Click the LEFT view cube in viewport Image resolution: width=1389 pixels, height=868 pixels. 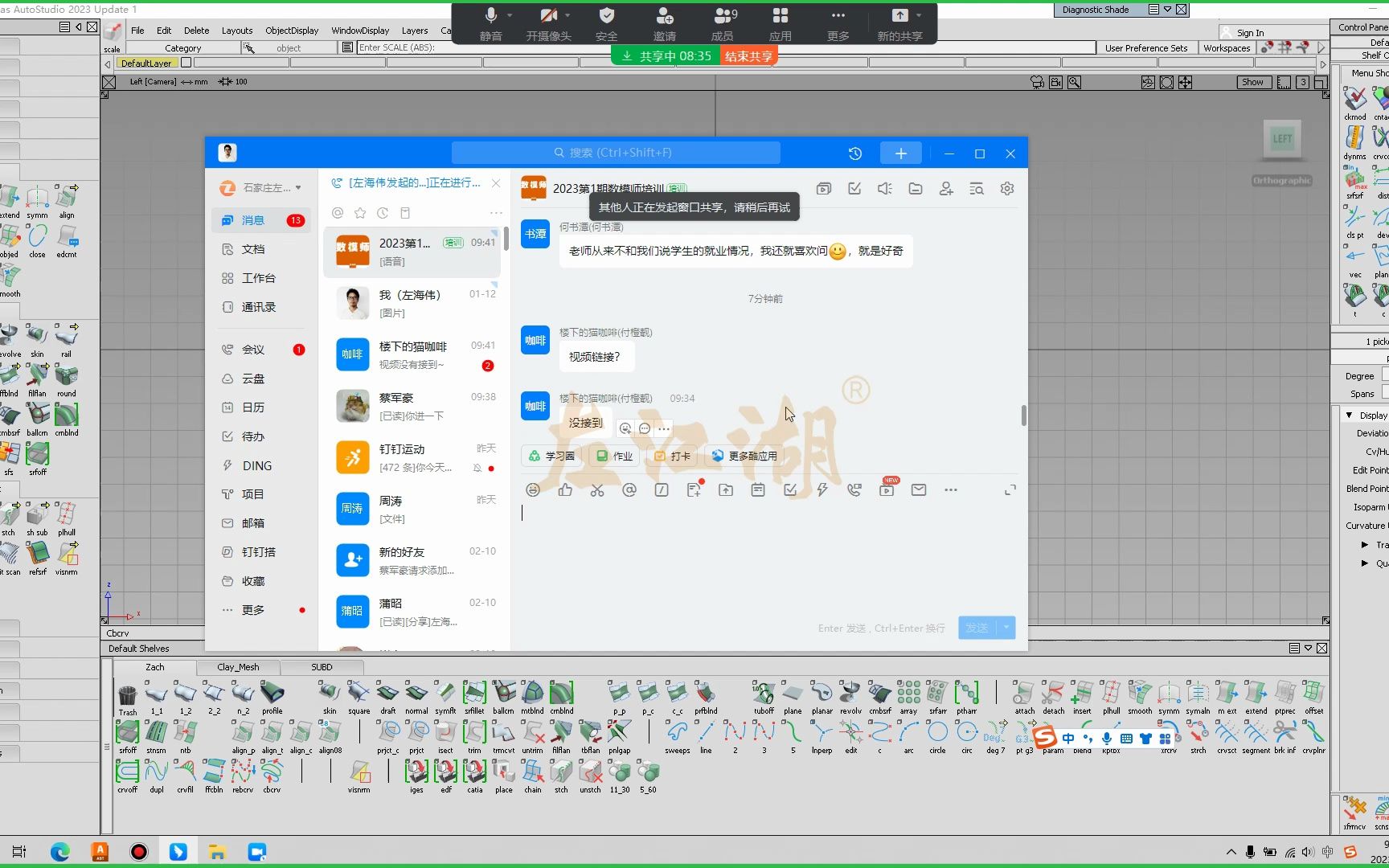click(1282, 138)
